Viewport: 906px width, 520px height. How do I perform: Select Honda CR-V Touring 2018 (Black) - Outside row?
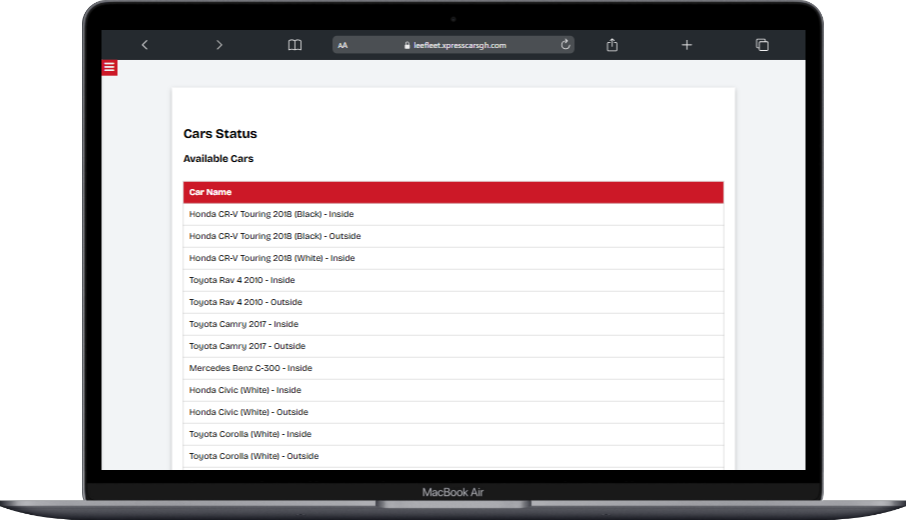(x=453, y=236)
